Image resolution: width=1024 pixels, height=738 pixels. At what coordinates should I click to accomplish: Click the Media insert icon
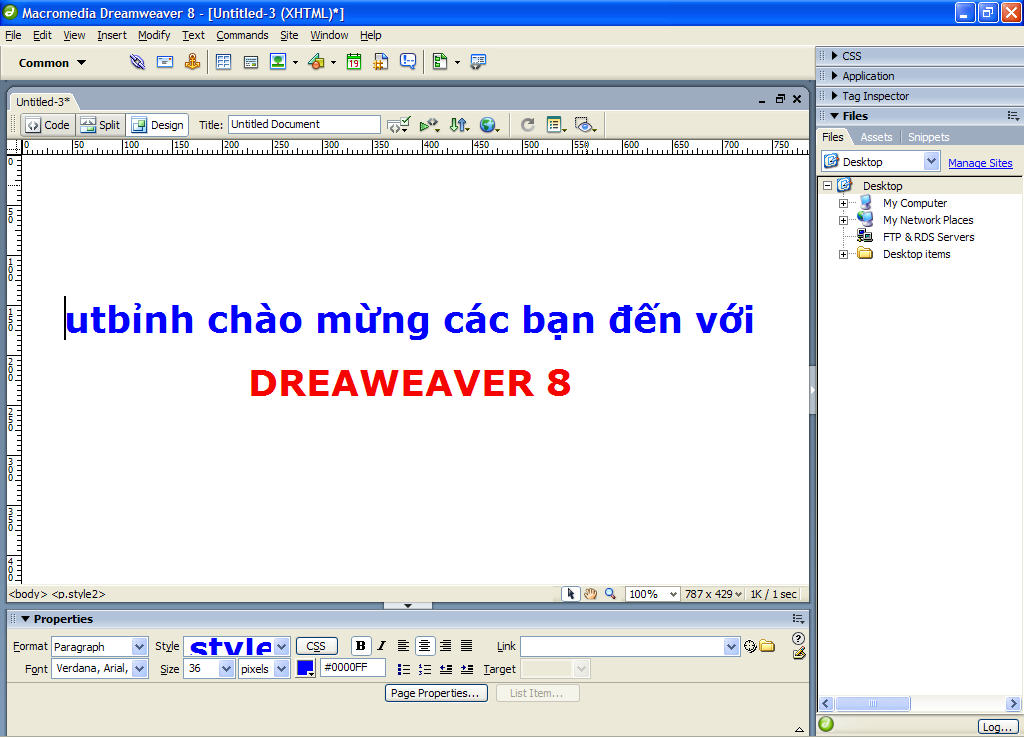pos(317,62)
